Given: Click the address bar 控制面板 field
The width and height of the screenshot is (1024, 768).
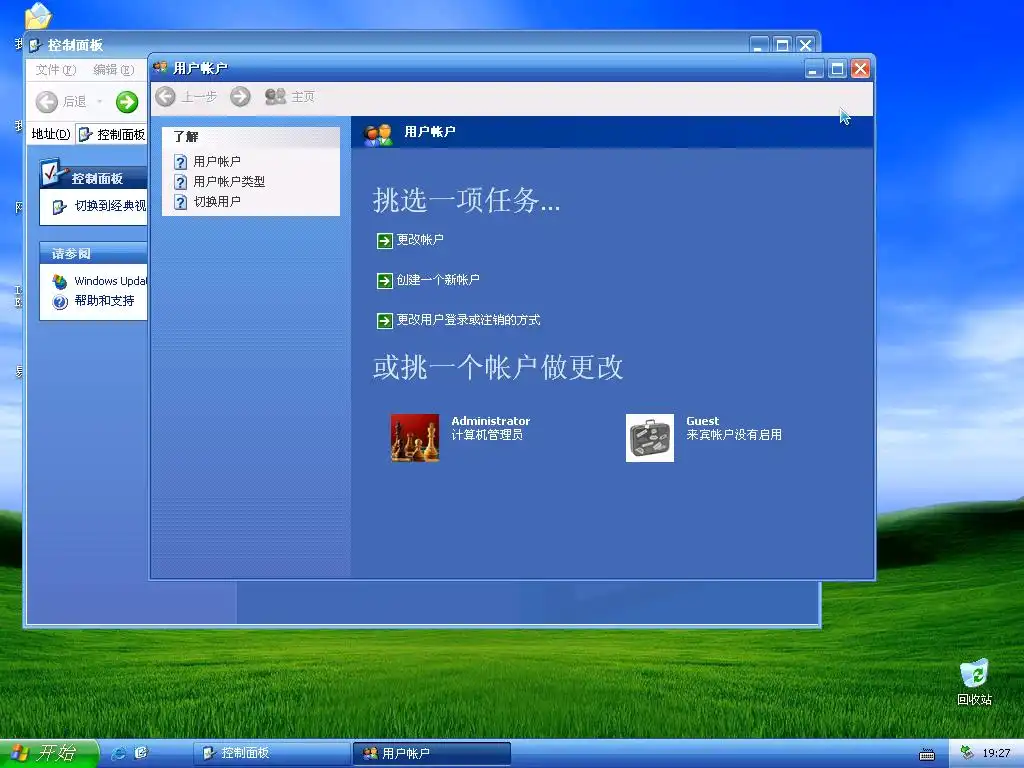Looking at the screenshot, I should pos(112,135).
